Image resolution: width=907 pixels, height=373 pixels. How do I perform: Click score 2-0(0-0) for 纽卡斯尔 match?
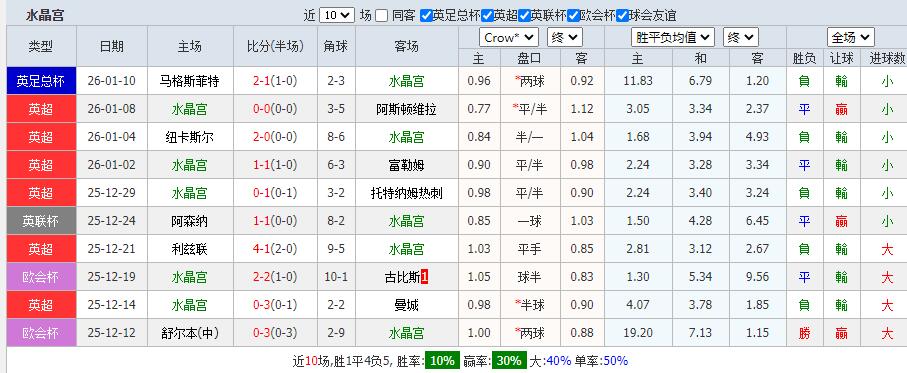pyautogui.click(x=275, y=137)
